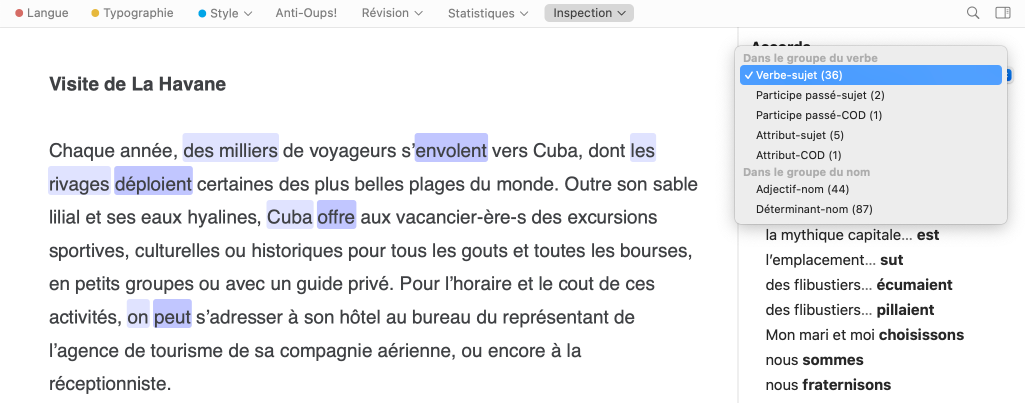
Task: Click the highlighted verb "déploient"
Action: point(153,184)
